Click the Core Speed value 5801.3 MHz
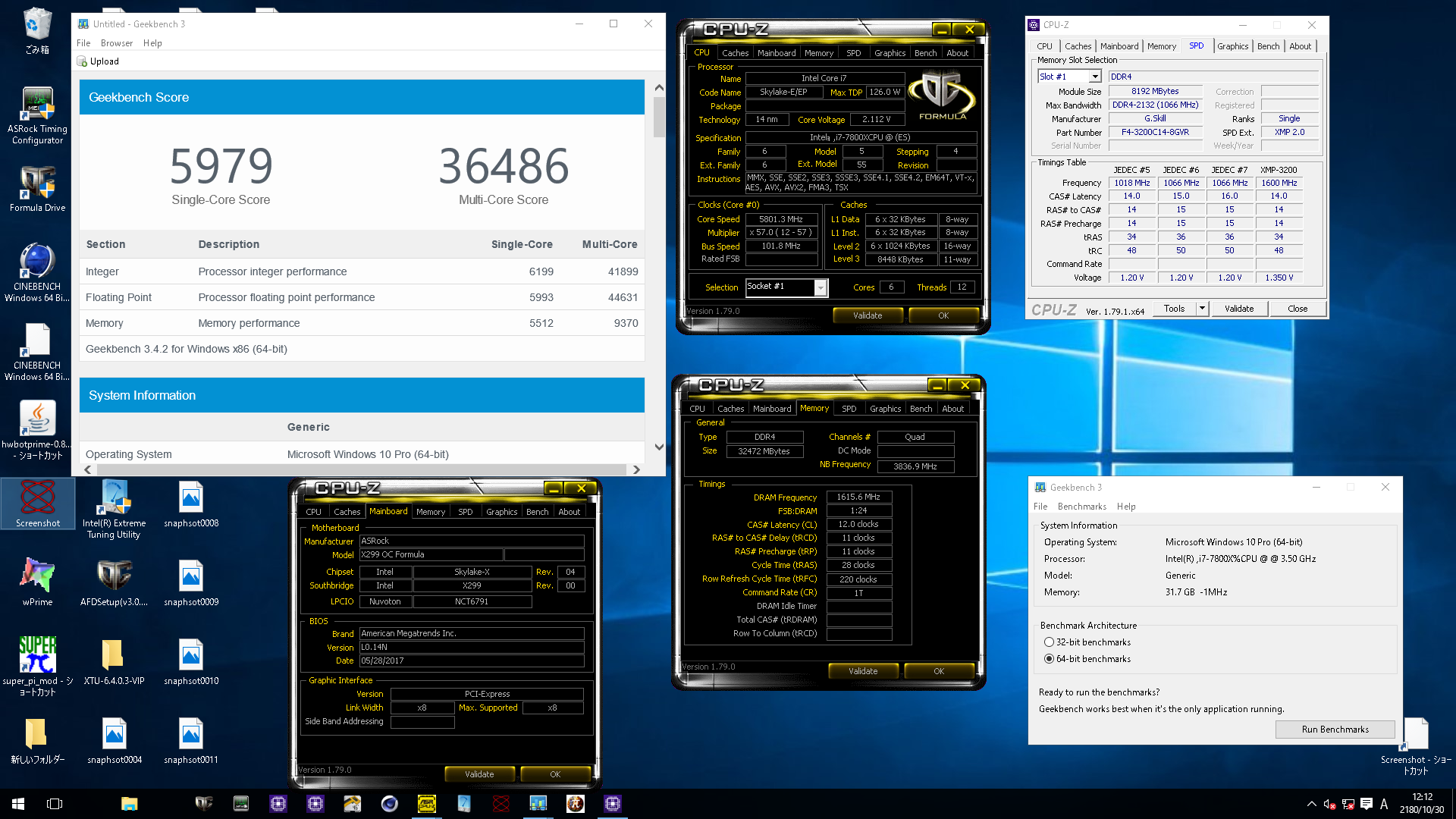The image size is (1456, 819). [x=781, y=219]
